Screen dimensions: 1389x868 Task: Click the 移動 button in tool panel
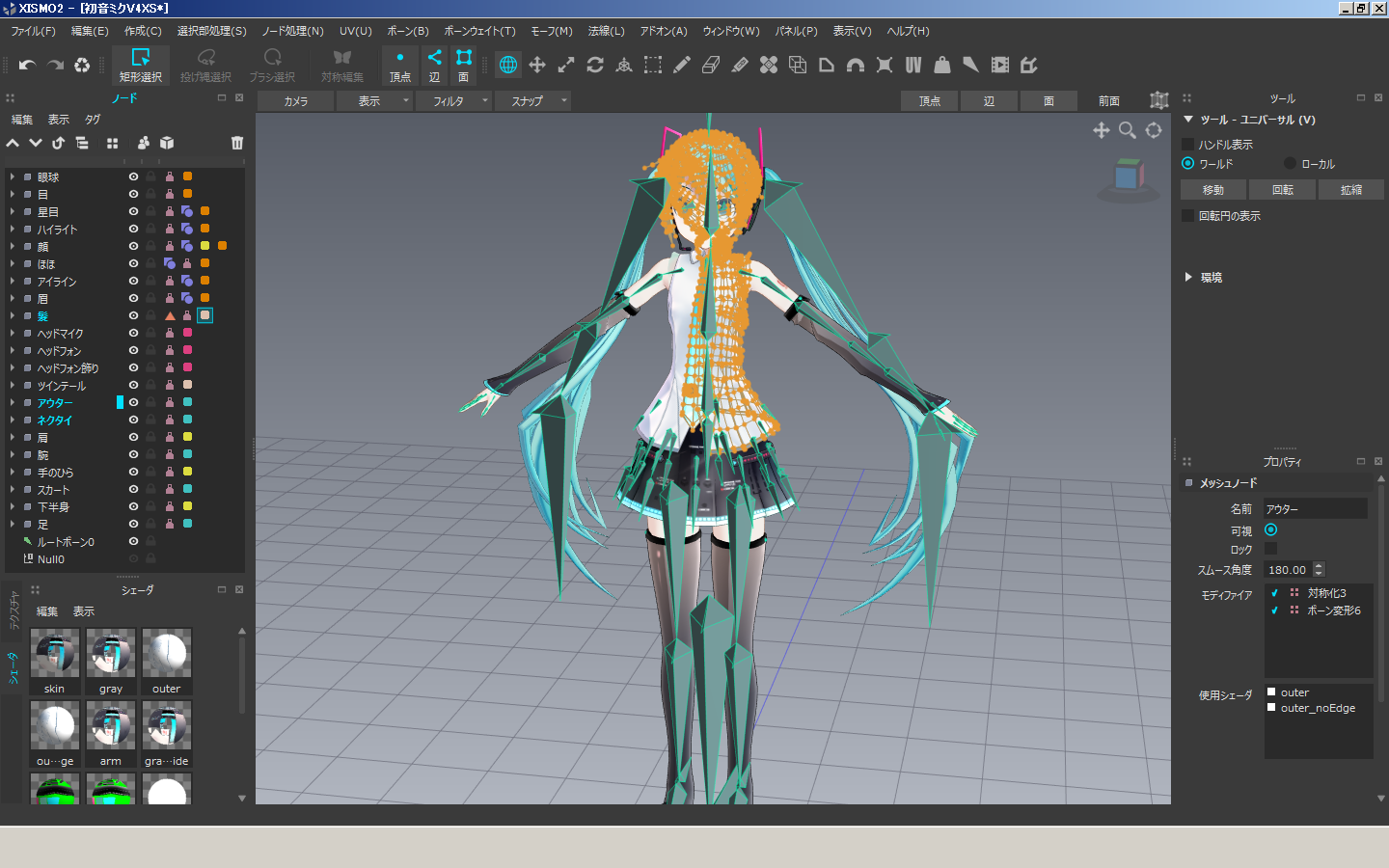(1213, 190)
